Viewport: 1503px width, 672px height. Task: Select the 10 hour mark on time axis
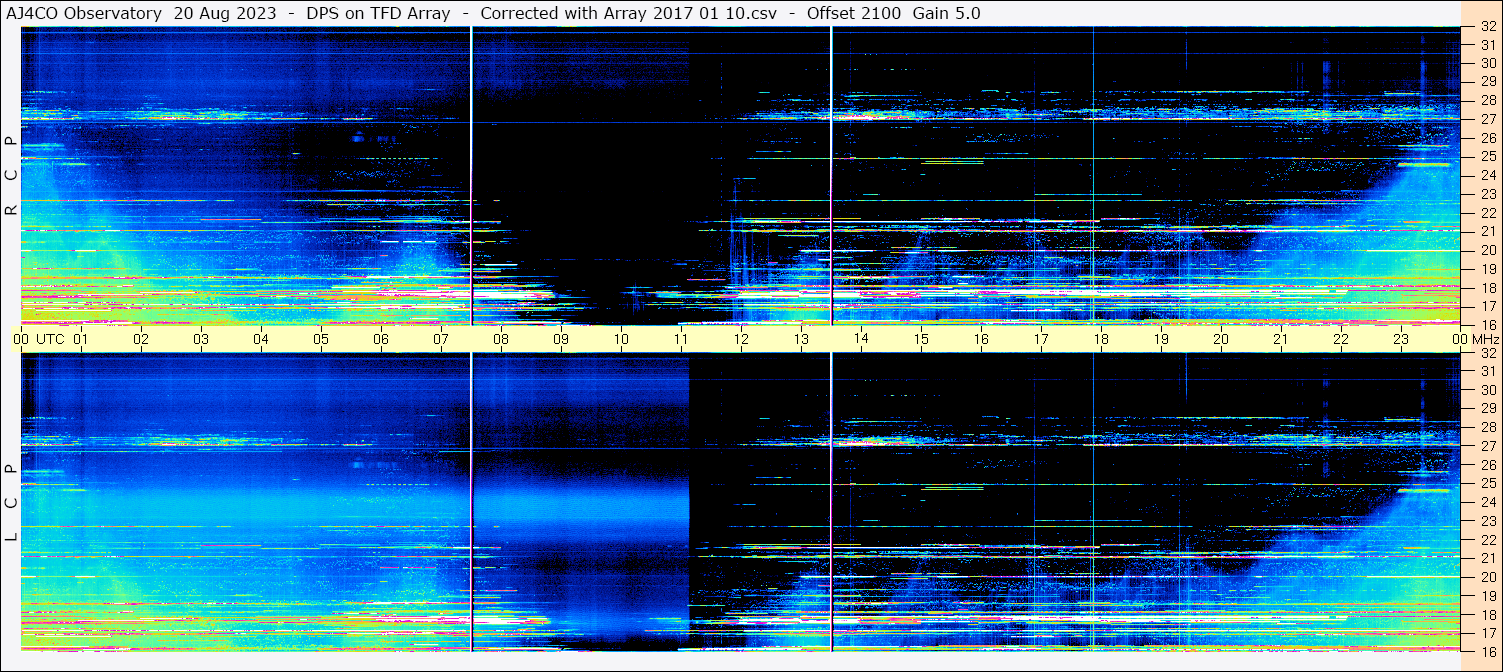click(x=621, y=339)
